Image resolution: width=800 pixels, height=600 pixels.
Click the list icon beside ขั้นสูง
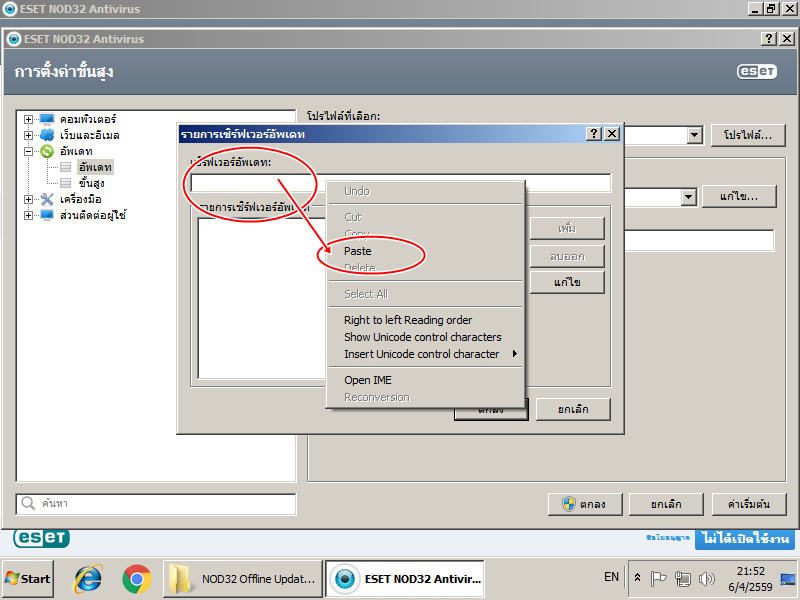pyautogui.click(x=66, y=183)
